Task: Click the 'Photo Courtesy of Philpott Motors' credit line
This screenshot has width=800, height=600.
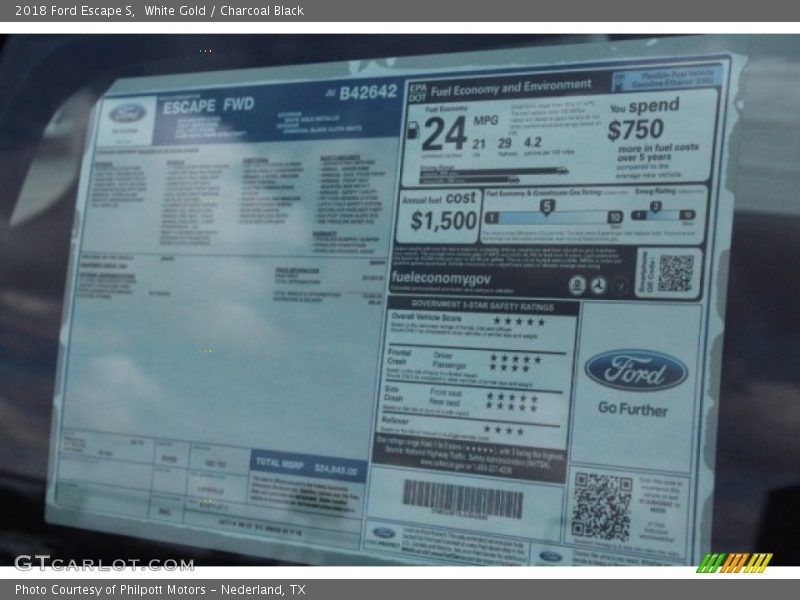Action: [x=160, y=590]
